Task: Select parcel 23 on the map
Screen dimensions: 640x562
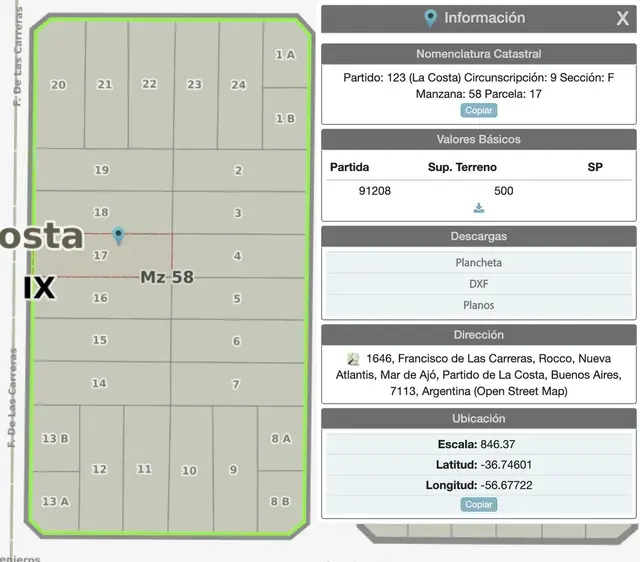Action: (x=194, y=84)
